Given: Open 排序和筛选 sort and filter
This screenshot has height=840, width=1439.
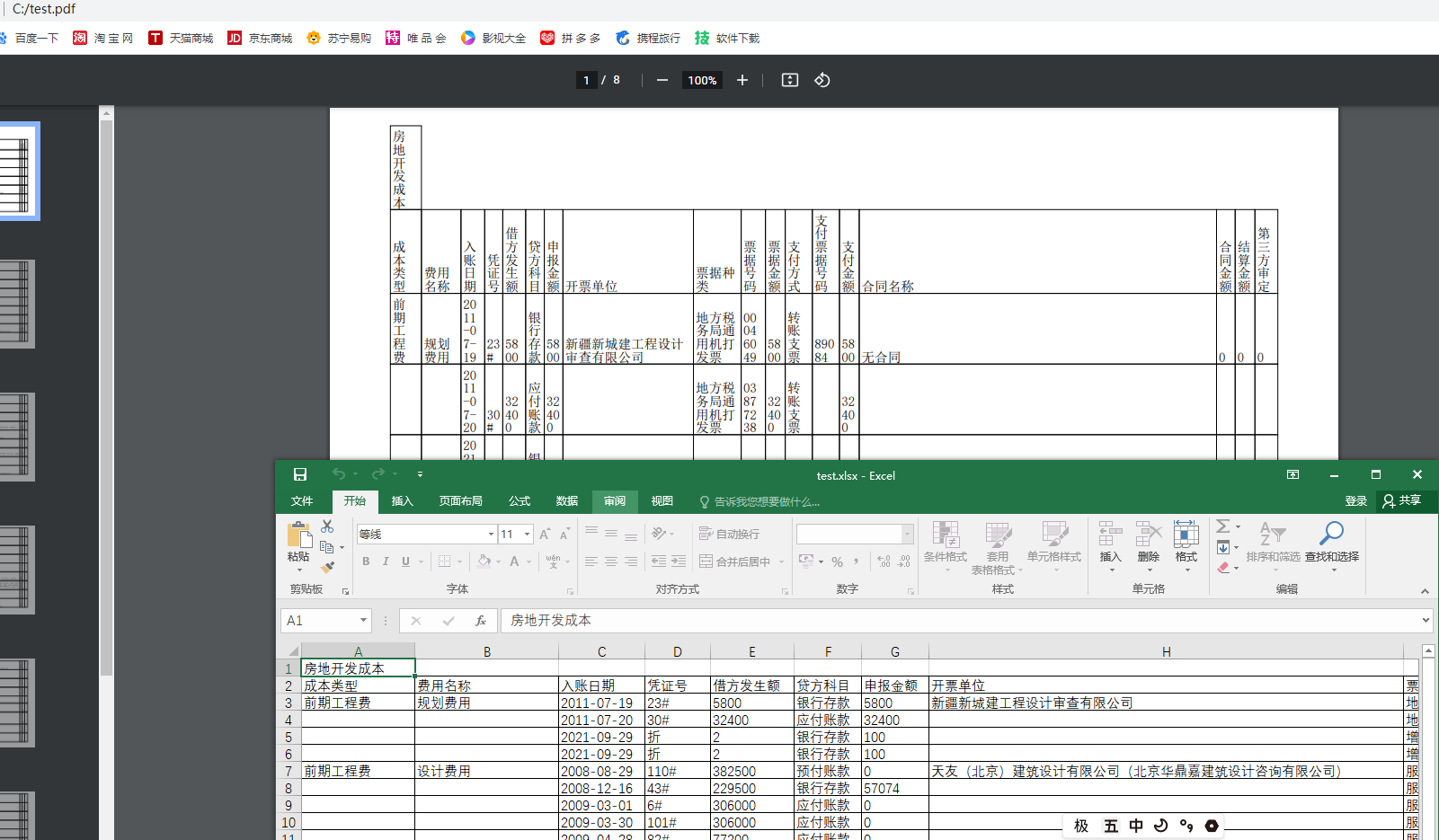Looking at the screenshot, I should point(1274,543).
